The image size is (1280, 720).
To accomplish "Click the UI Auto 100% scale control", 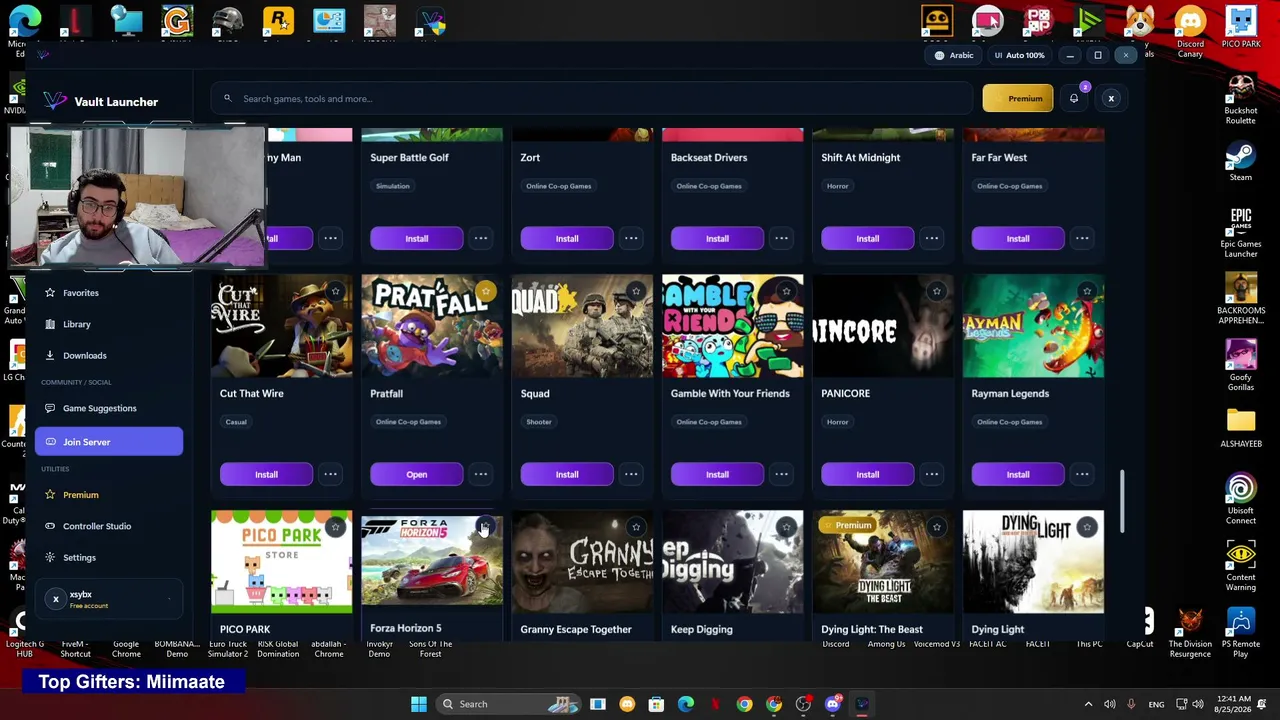I will click(x=1020, y=55).
